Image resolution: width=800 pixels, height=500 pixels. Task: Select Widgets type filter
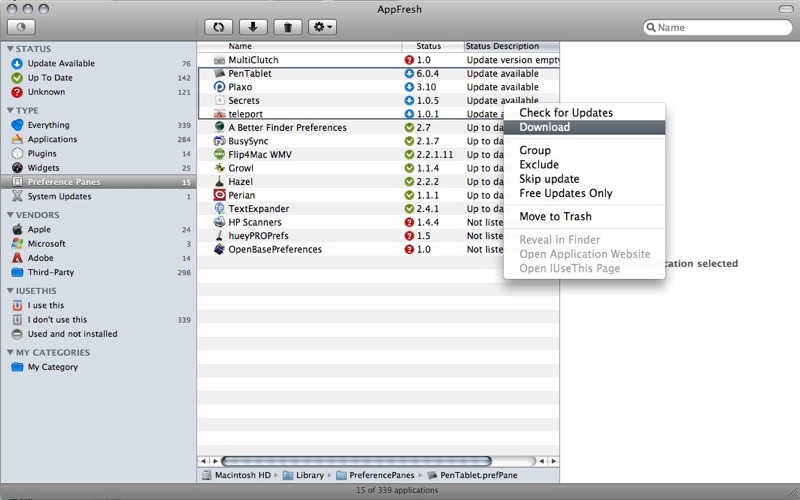98,168
